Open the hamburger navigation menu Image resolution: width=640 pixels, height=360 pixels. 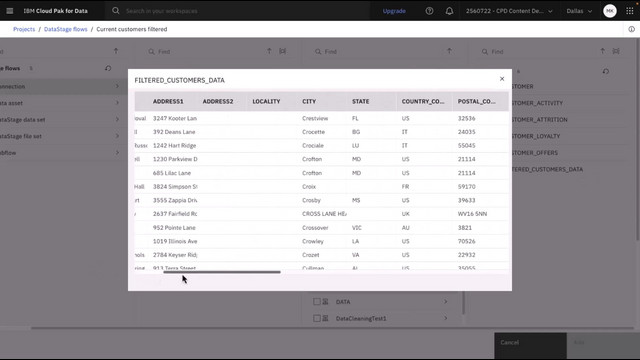pos(10,11)
